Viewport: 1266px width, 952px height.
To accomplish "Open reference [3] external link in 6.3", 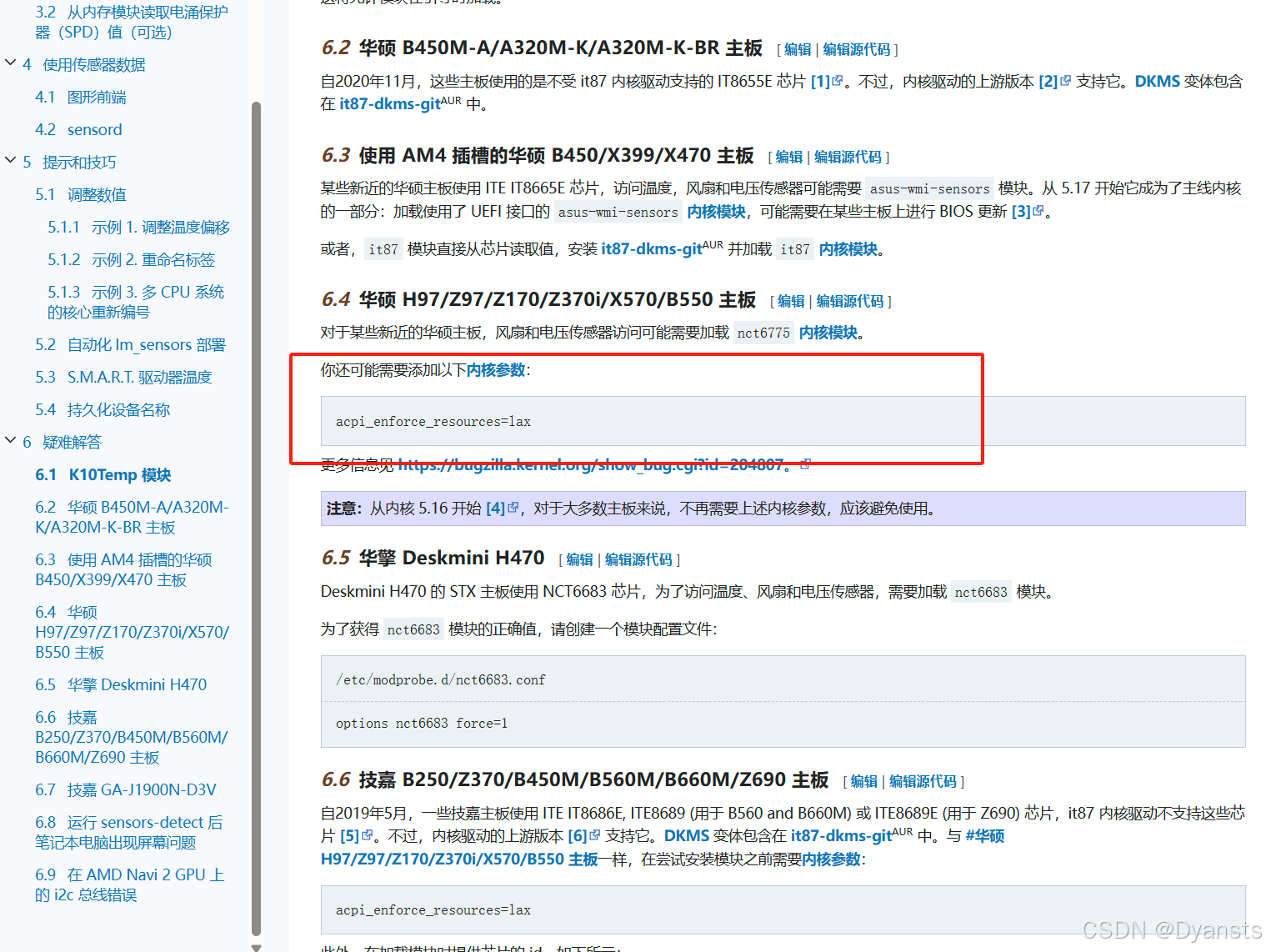I will (1028, 212).
